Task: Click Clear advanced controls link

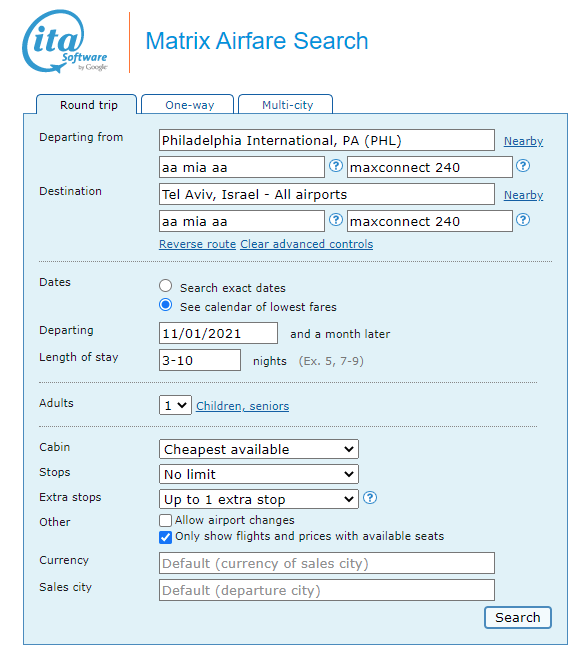Action: (x=307, y=244)
